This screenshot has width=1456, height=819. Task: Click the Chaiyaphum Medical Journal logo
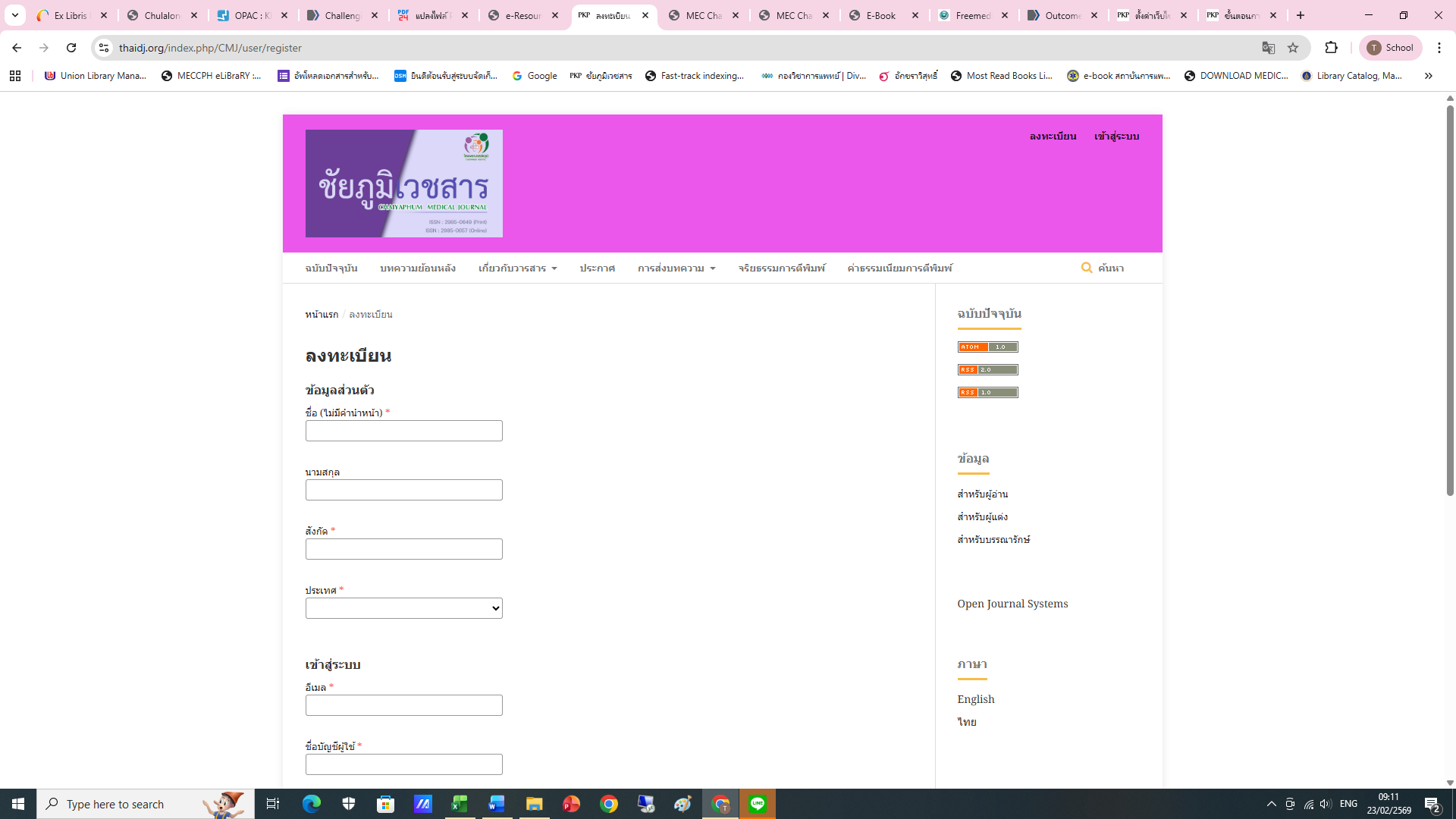coord(403,184)
